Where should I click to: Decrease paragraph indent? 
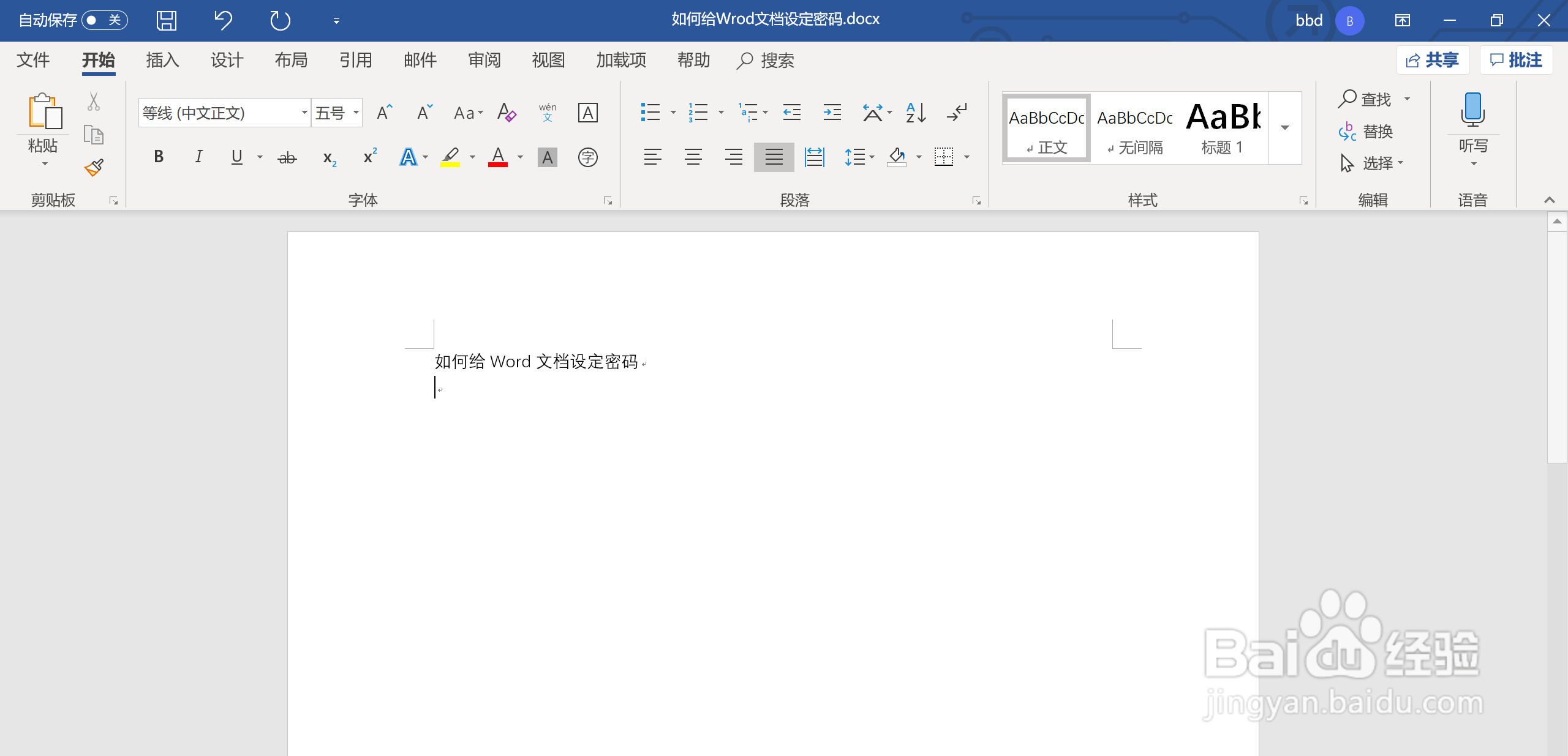792,112
